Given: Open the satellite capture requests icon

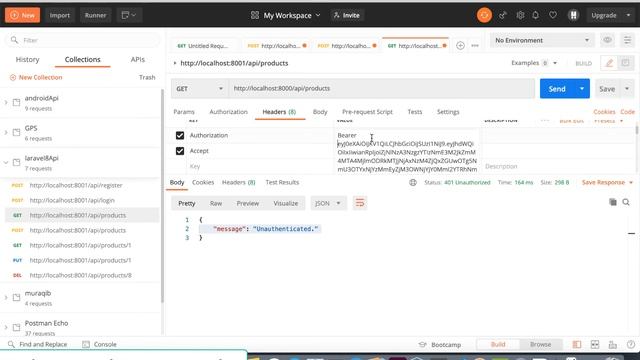Looking at the screenshot, I should pos(502,15).
